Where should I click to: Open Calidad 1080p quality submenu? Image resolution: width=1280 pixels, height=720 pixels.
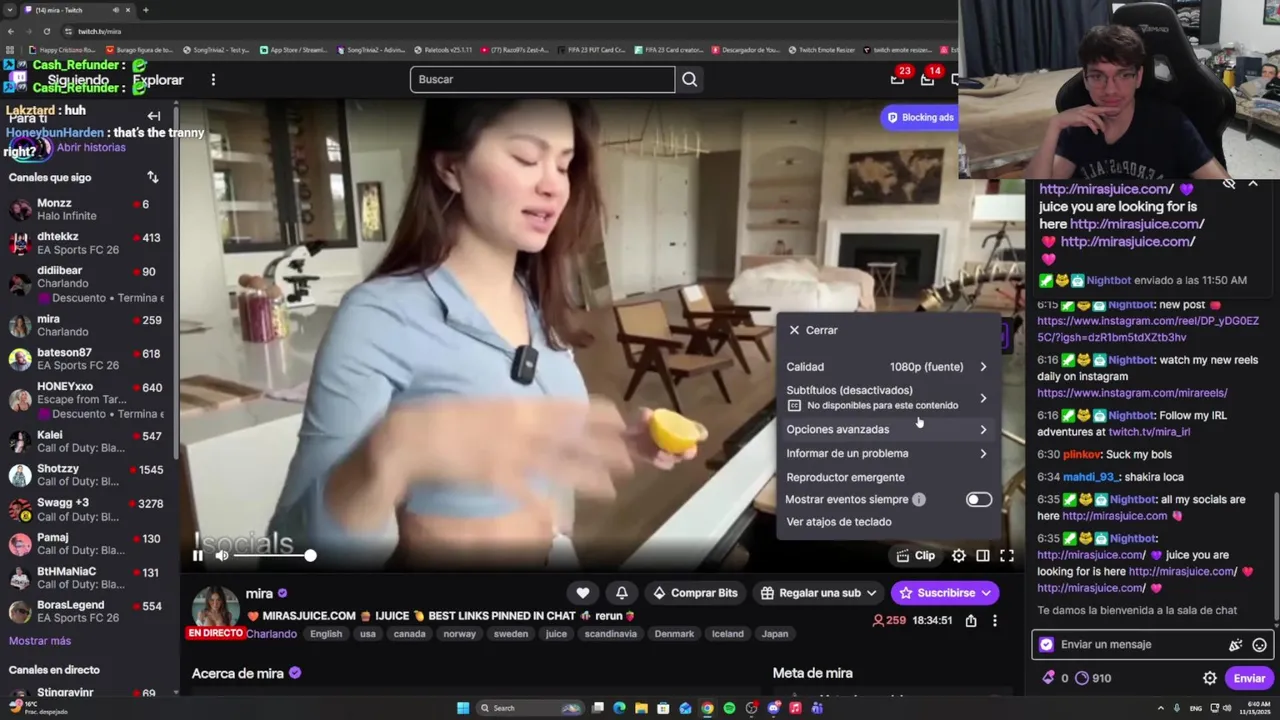pos(887,367)
